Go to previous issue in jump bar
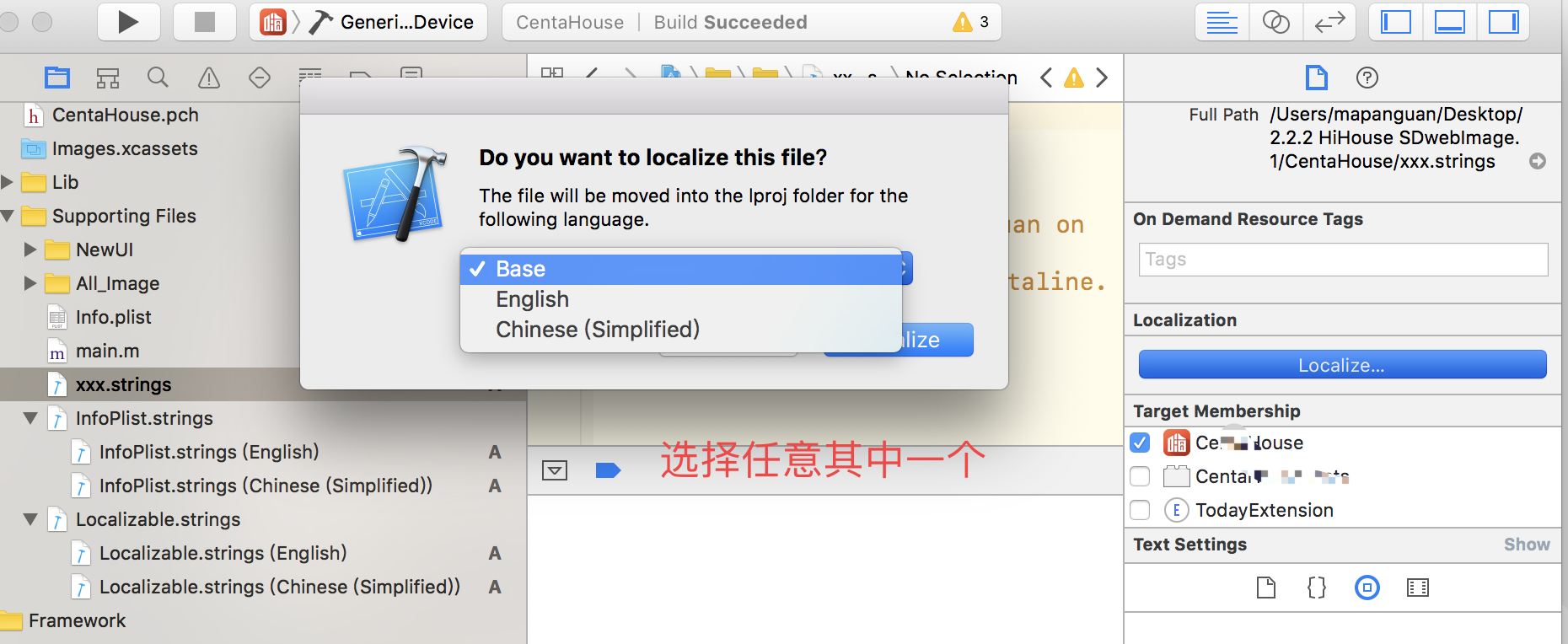The height and width of the screenshot is (644, 1568). point(1046,78)
